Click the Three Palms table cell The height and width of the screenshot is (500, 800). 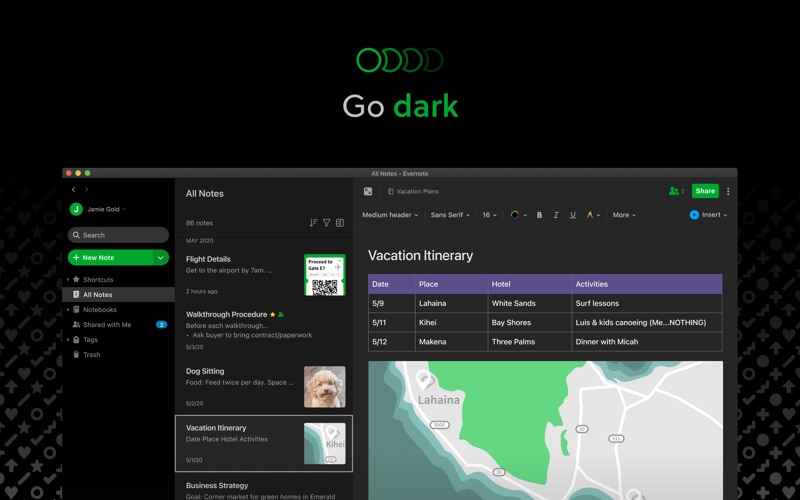[x=529, y=342]
